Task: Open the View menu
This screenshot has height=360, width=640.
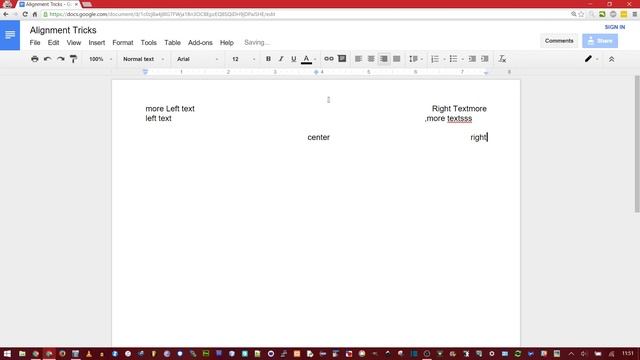Action: (x=74, y=42)
